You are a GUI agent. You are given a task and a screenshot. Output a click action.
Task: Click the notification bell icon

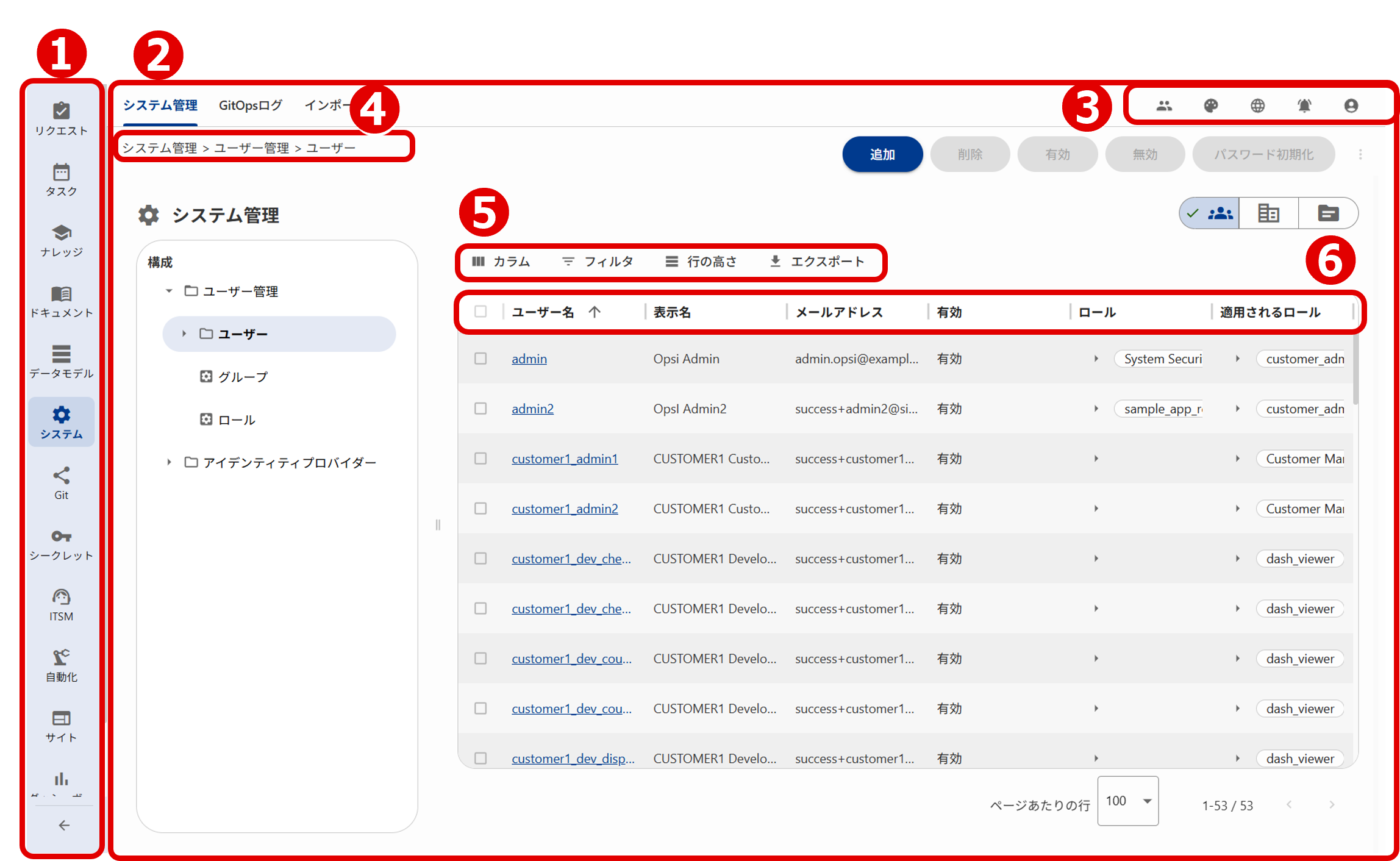pyautogui.click(x=1304, y=105)
